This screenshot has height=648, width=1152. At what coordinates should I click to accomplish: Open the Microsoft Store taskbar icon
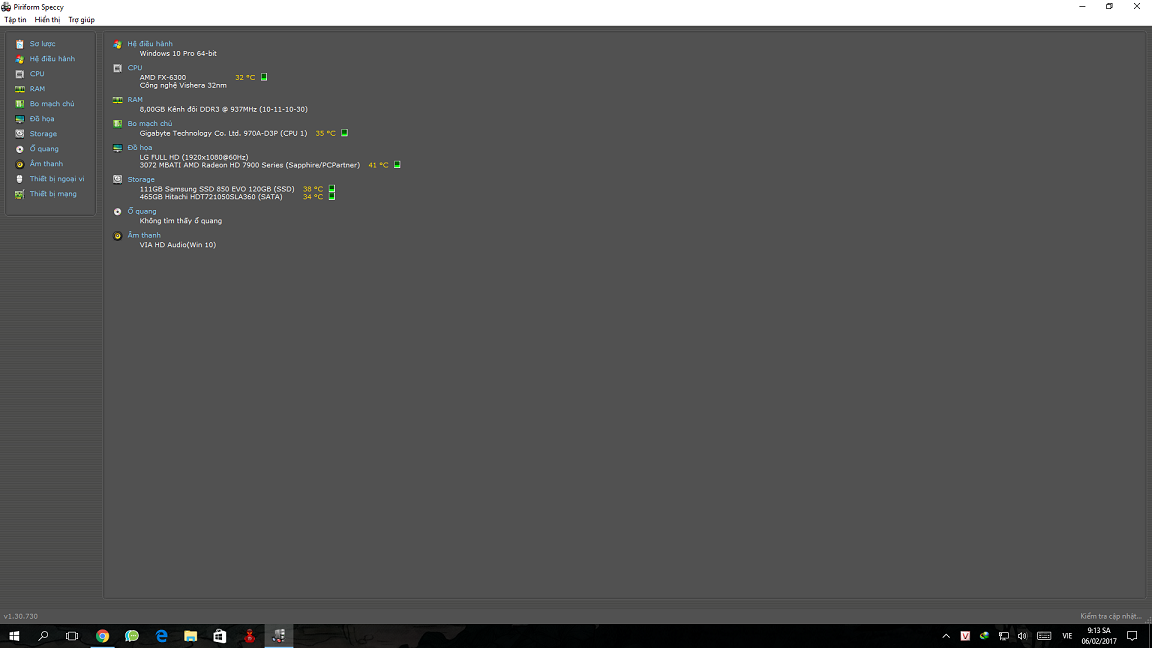pyautogui.click(x=220, y=636)
